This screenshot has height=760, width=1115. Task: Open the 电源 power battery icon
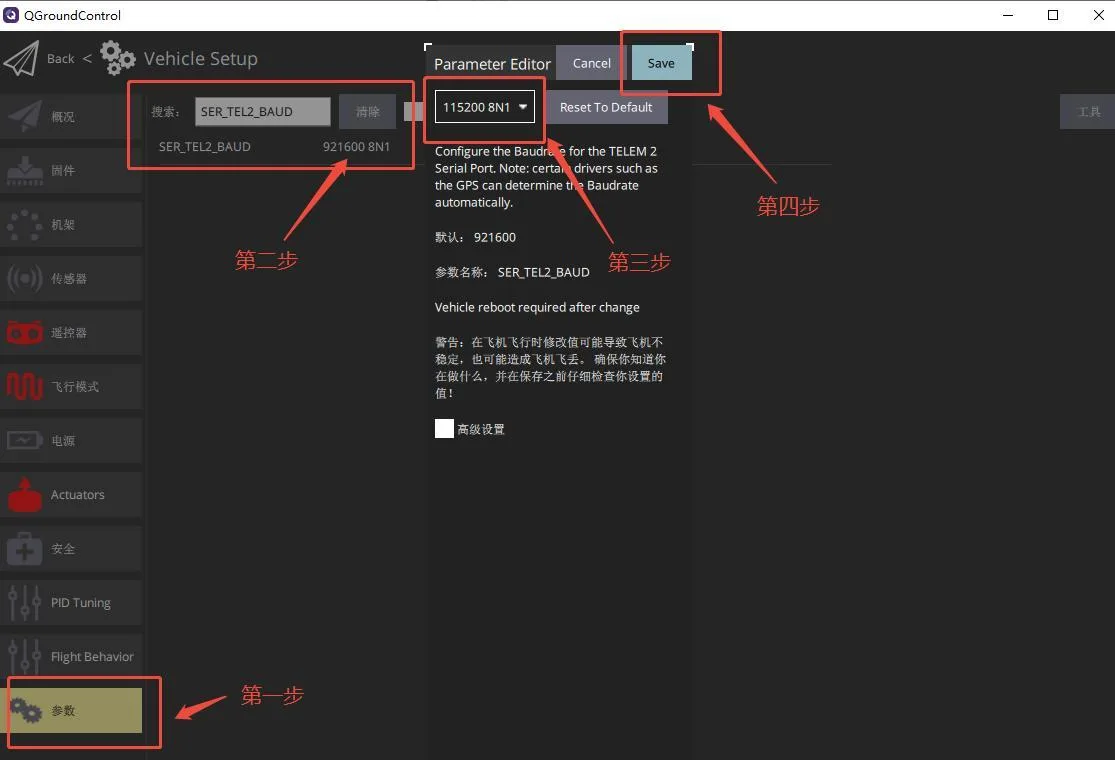[x=25, y=441]
